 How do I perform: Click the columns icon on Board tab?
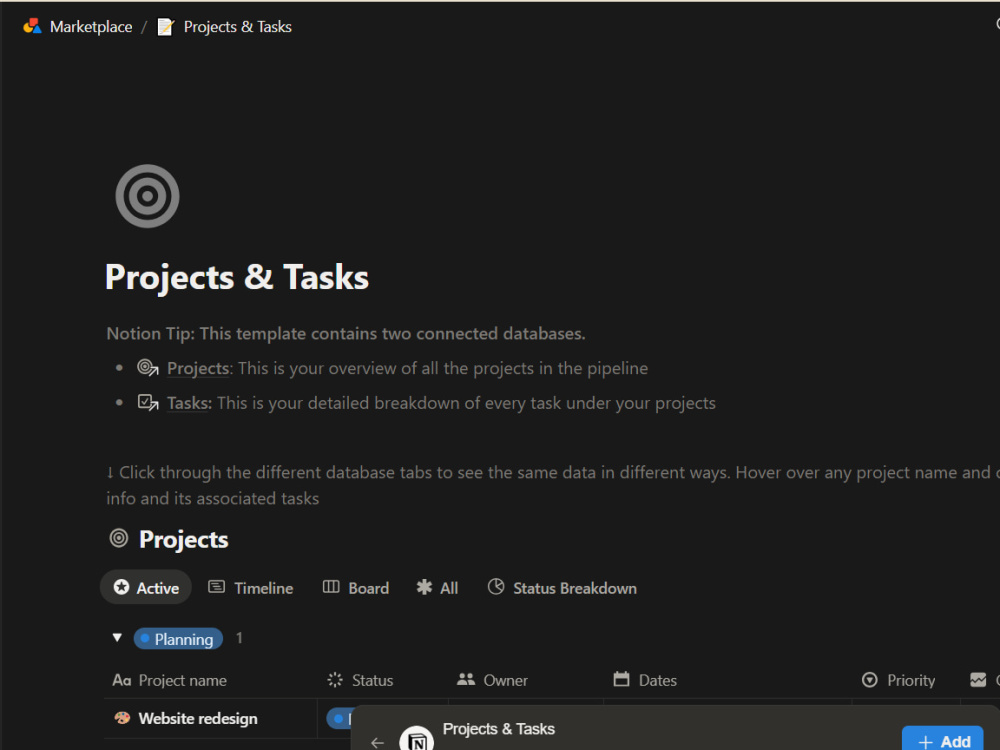331,587
